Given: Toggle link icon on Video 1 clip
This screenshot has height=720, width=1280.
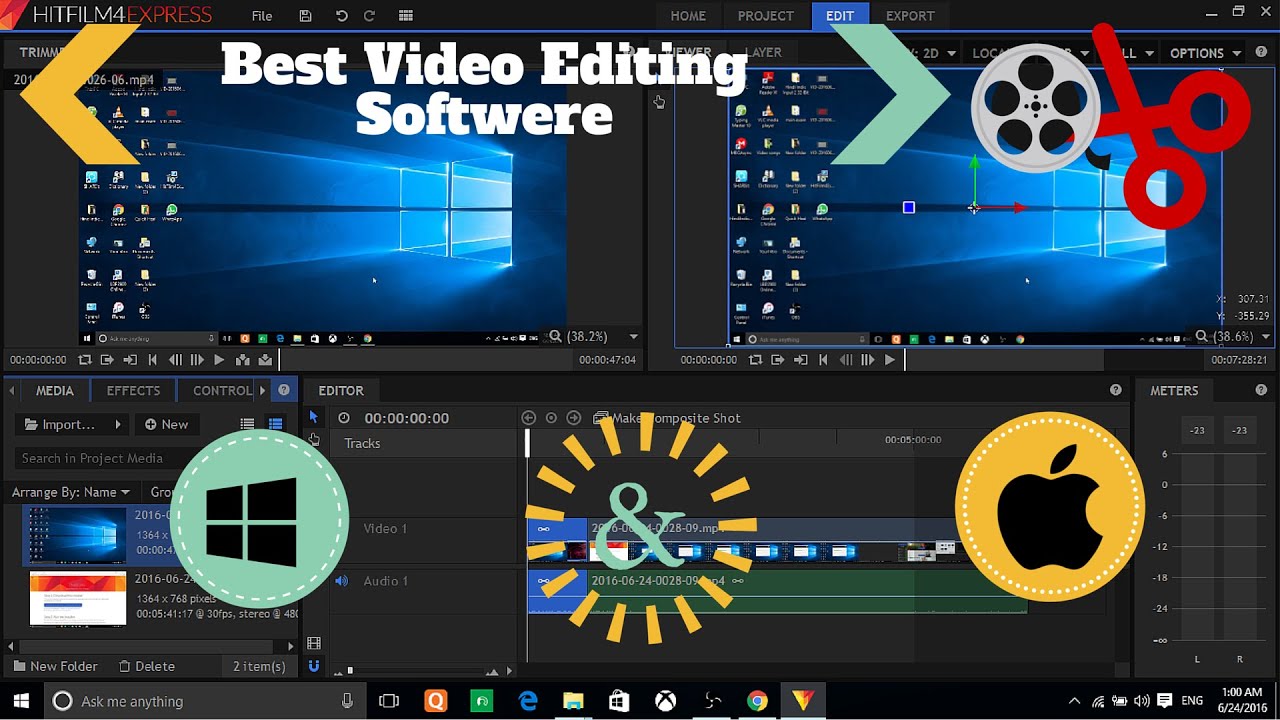Looking at the screenshot, I should pyautogui.click(x=543, y=528).
